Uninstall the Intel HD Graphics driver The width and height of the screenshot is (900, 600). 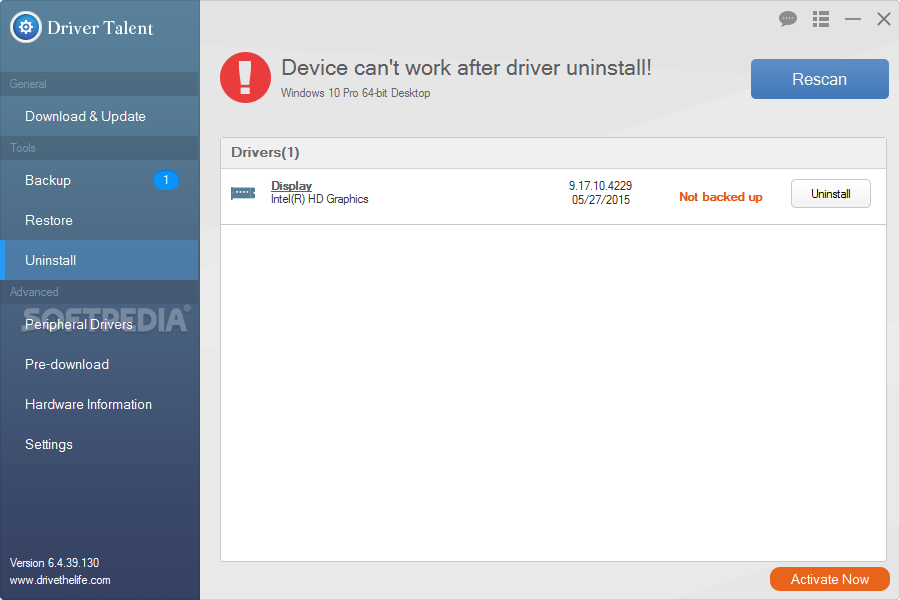(x=831, y=193)
